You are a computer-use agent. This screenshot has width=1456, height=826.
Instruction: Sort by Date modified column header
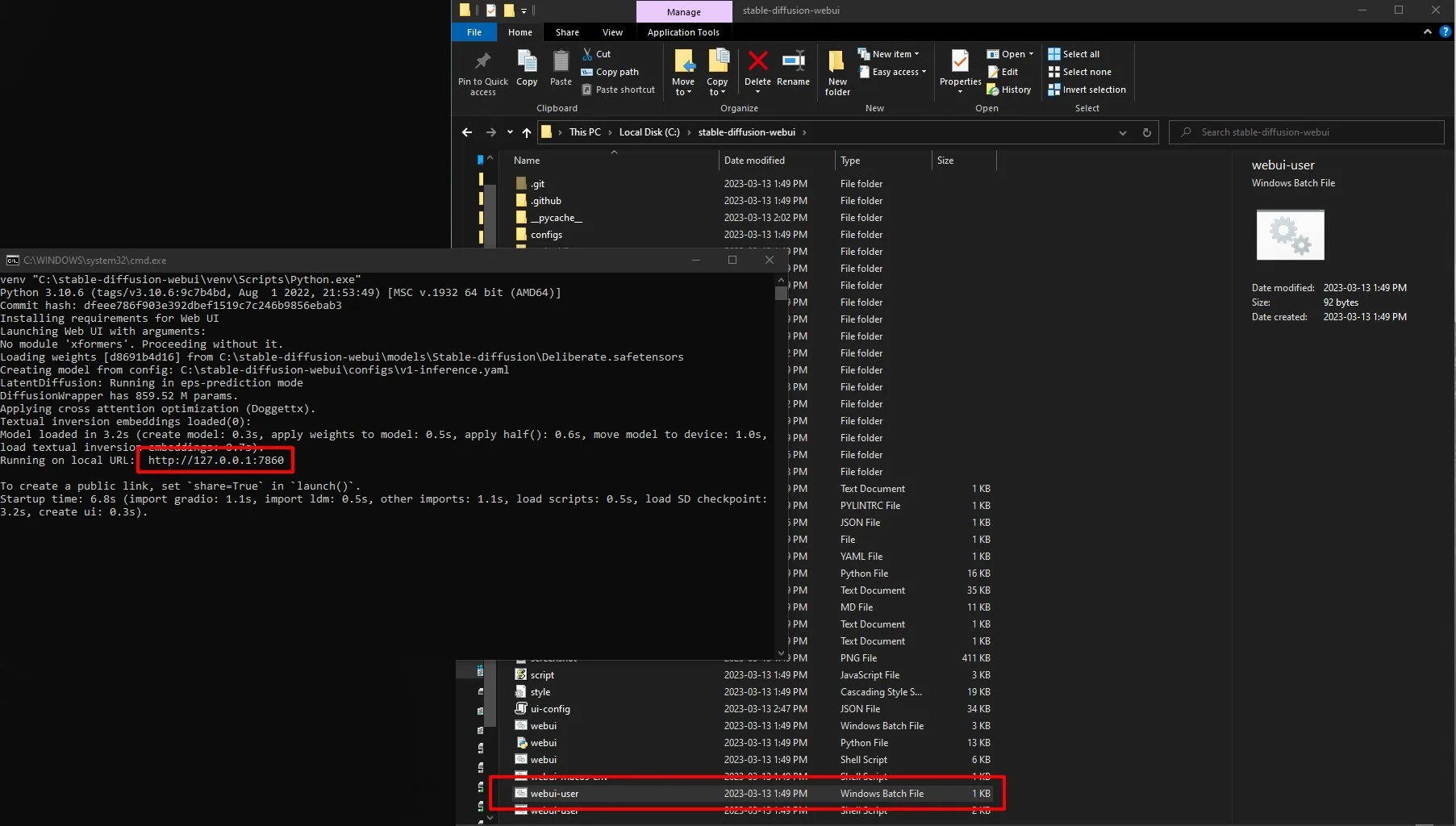click(777, 161)
